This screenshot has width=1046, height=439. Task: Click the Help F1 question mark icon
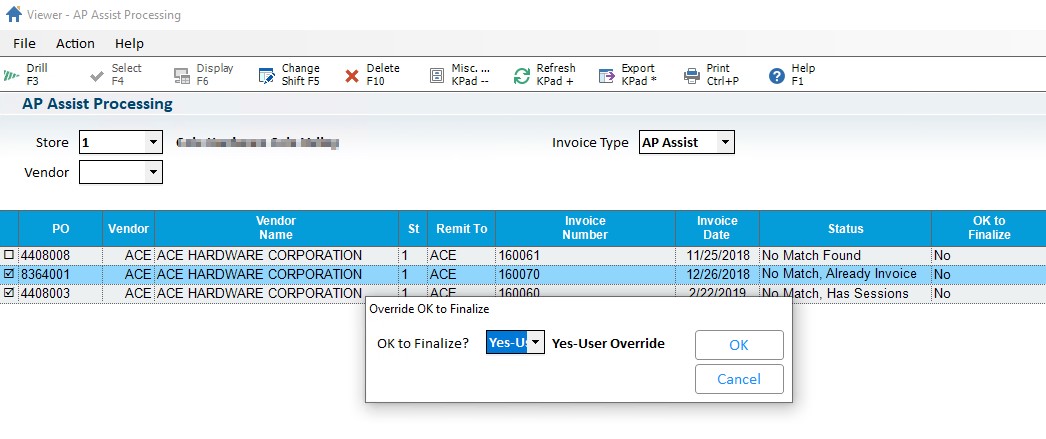click(776, 75)
